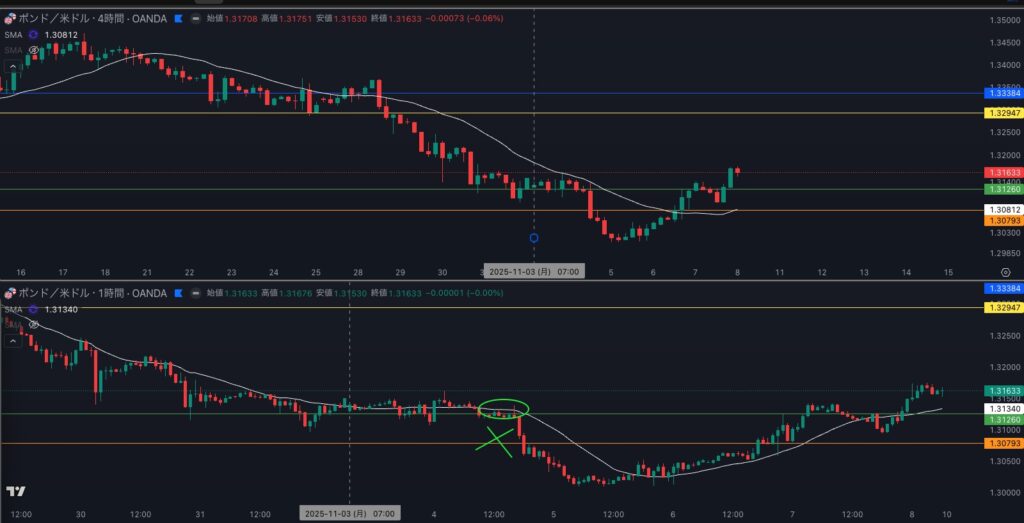This screenshot has width=1024, height=523.
Task: Click the blue flag icon on the 4時間 chart
Action: (x=178, y=18)
